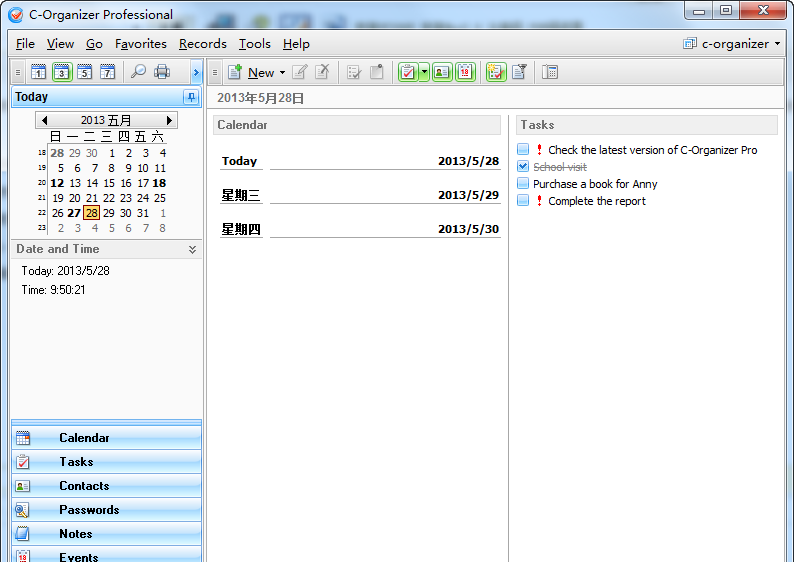794x562 pixels.
Task: Click the edit record pencil icon
Action: 300,72
